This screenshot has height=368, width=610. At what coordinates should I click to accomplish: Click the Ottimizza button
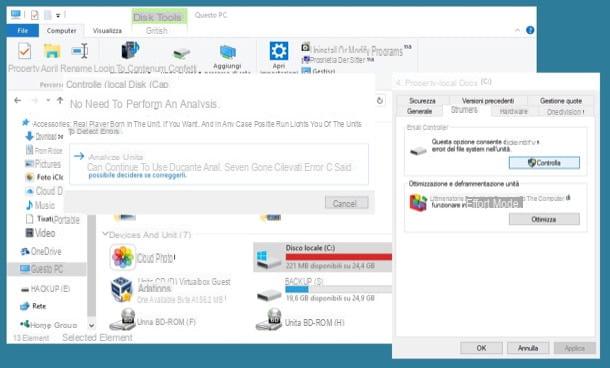[544, 219]
